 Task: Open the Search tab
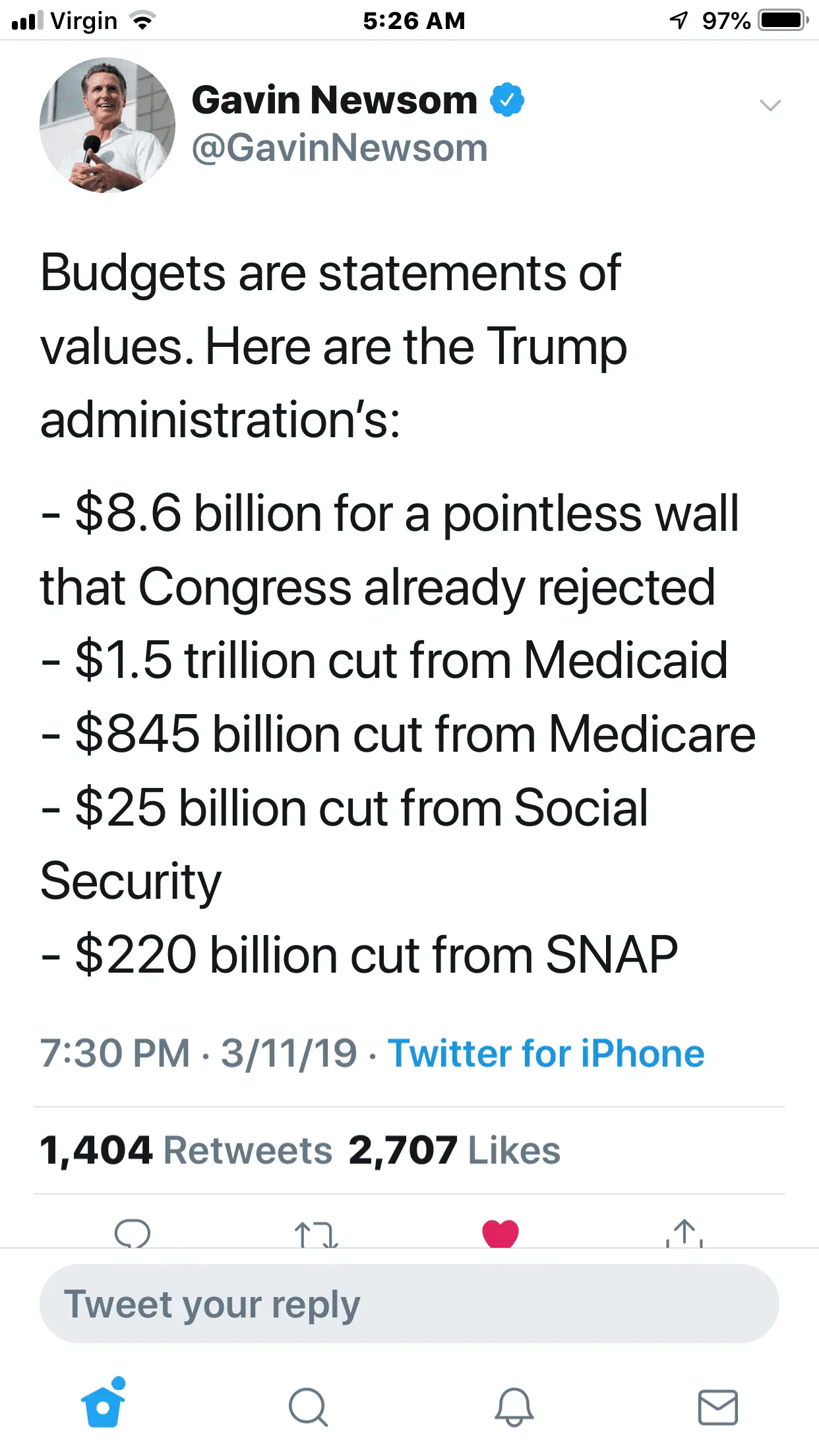click(x=308, y=1407)
